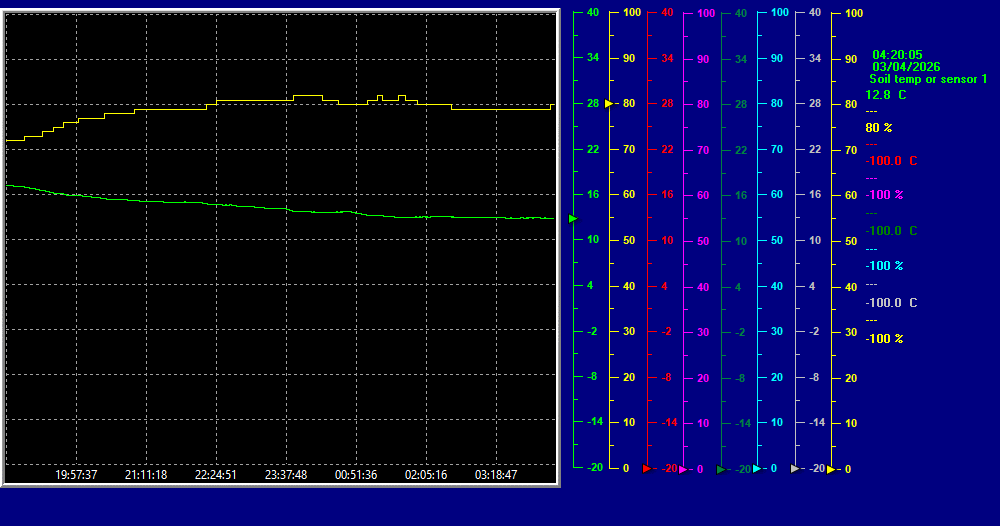Click the 50 mark on the cyan percentage scale
The height and width of the screenshot is (526, 1000).
[x=776, y=240]
